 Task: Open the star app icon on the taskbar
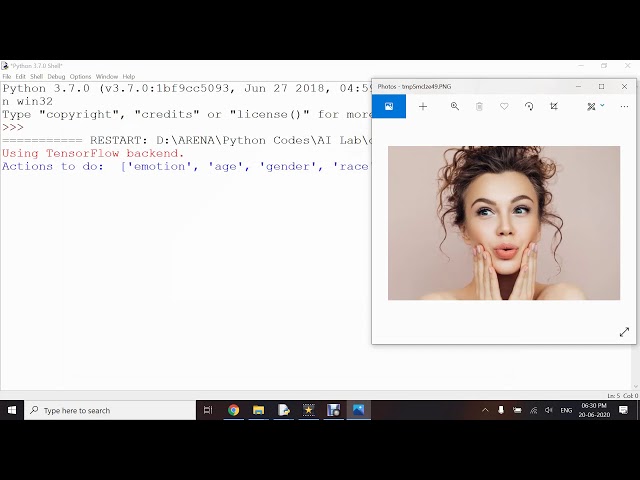(309, 410)
